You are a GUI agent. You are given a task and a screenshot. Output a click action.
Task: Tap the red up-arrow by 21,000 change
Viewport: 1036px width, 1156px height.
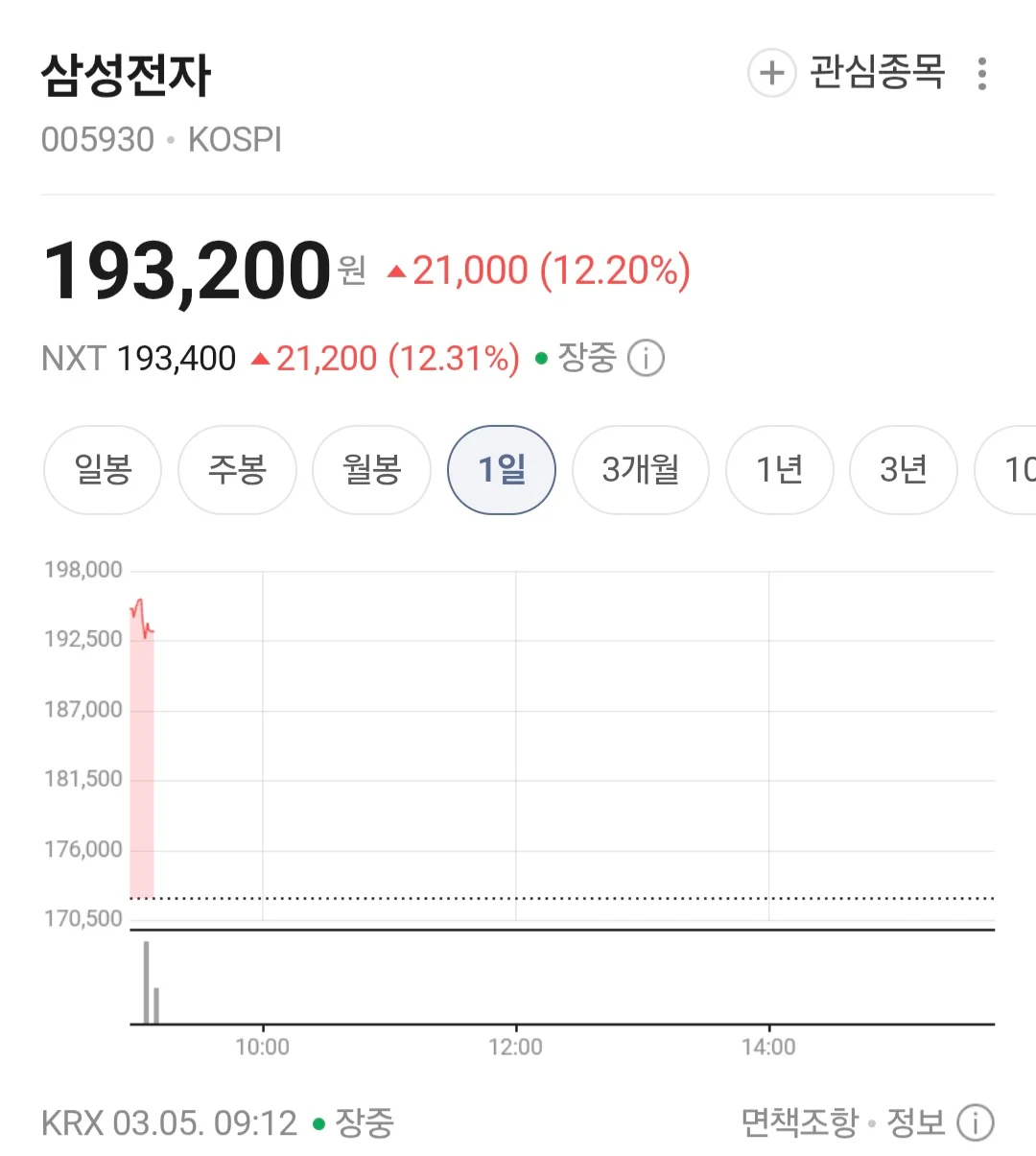[x=396, y=272]
